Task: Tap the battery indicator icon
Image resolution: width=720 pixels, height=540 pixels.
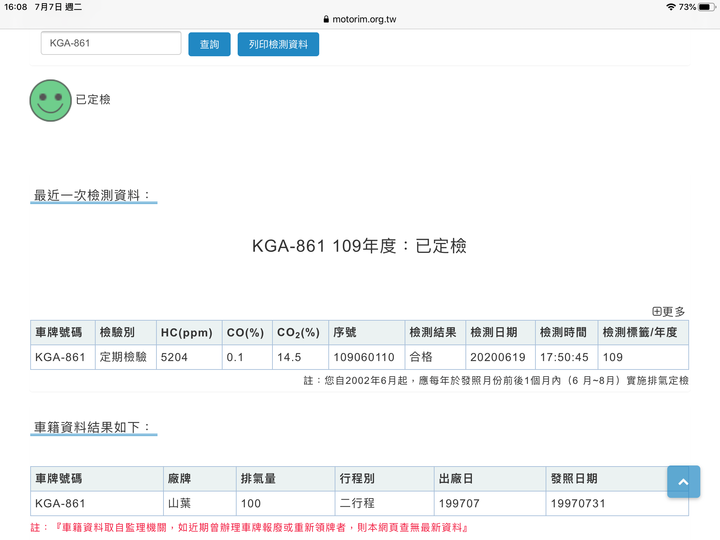Action: tap(706, 7)
